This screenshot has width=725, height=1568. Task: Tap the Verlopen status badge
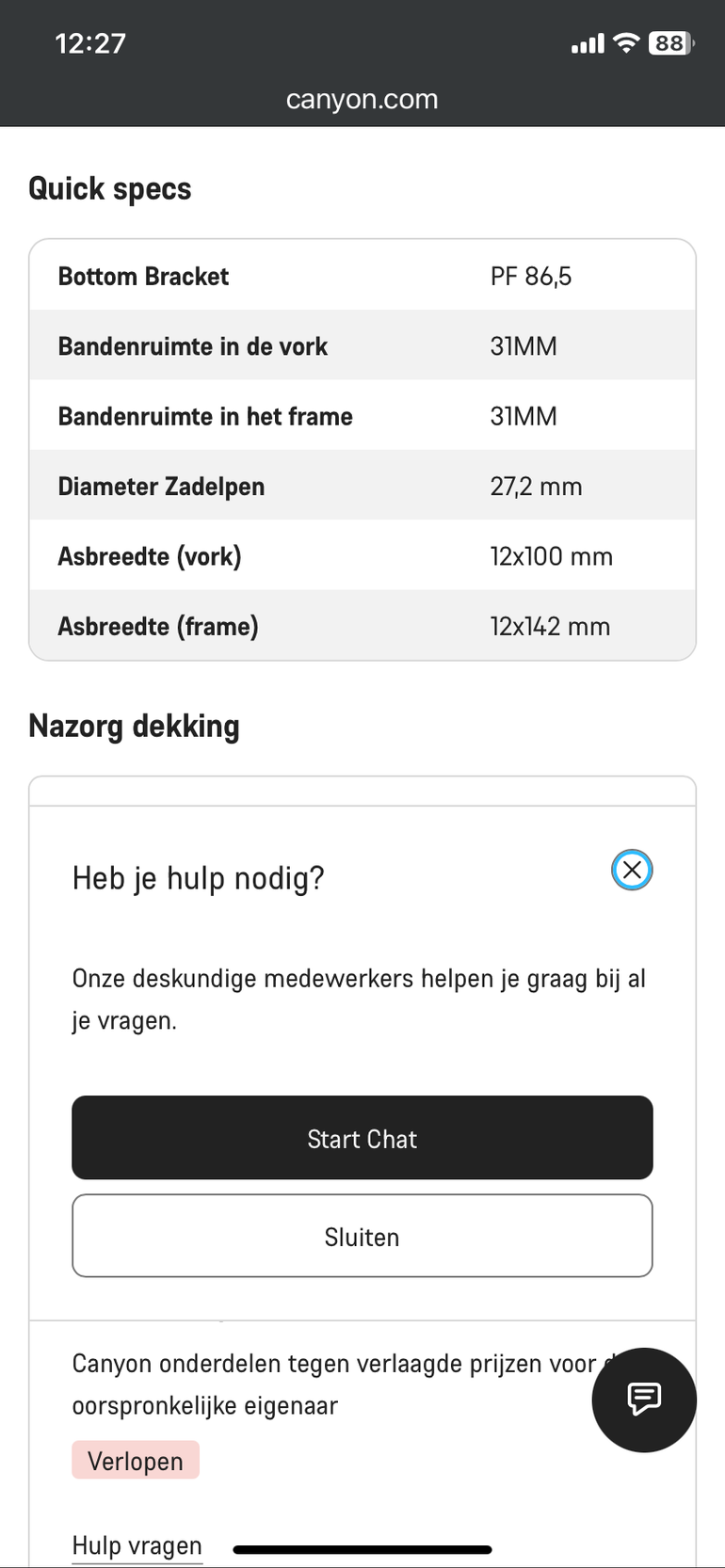pos(136,1461)
